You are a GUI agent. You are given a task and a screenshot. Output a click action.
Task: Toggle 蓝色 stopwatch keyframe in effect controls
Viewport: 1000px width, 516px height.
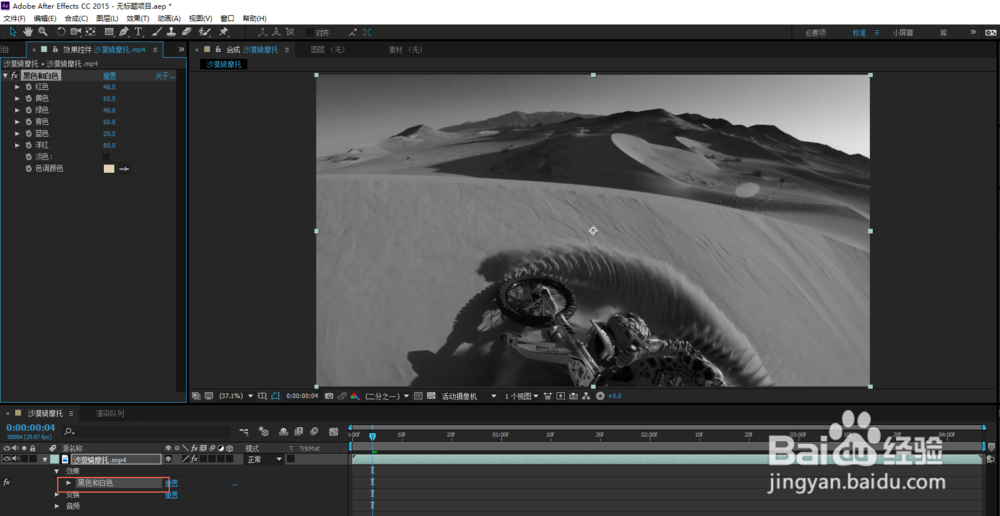pos(28,133)
